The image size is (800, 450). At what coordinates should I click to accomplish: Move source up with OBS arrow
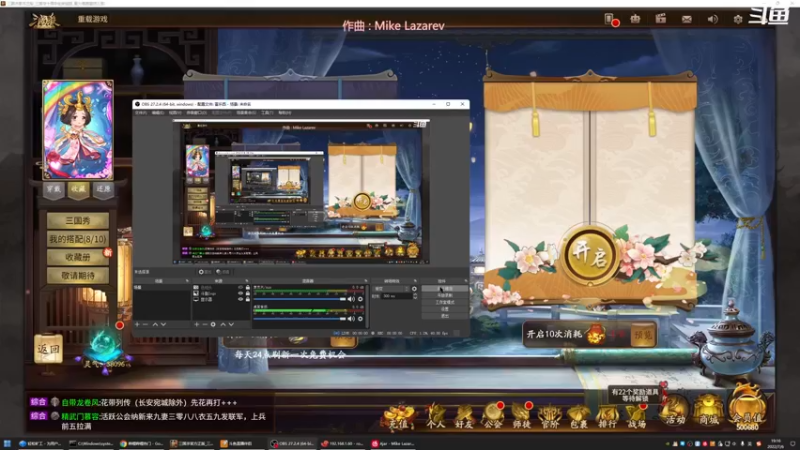point(223,324)
